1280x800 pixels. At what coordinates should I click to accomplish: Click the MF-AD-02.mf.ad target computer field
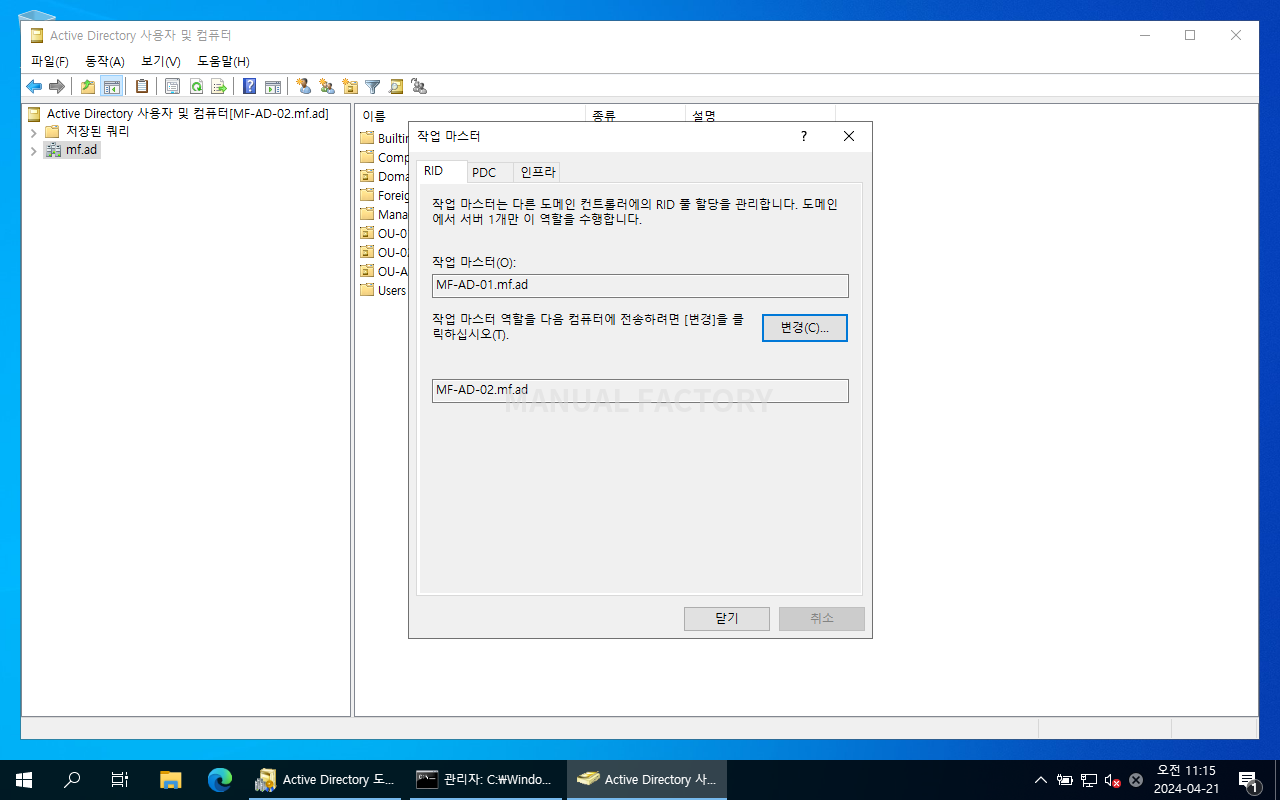click(640, 391)
